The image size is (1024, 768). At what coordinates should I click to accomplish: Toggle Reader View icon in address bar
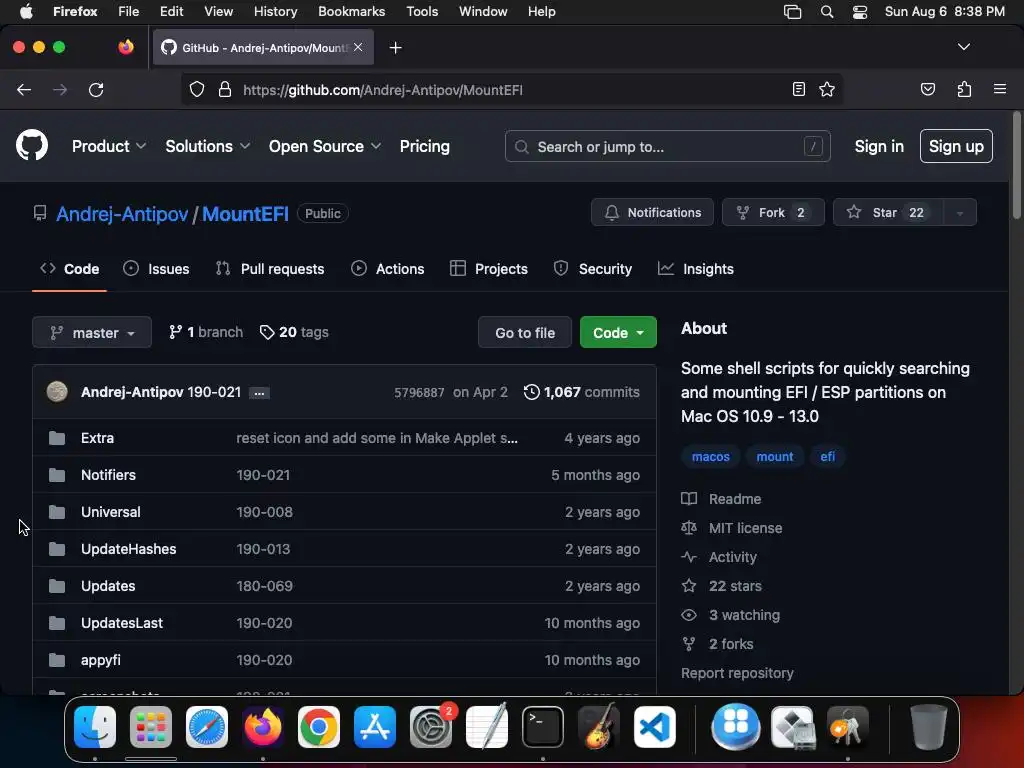[798, 89]
